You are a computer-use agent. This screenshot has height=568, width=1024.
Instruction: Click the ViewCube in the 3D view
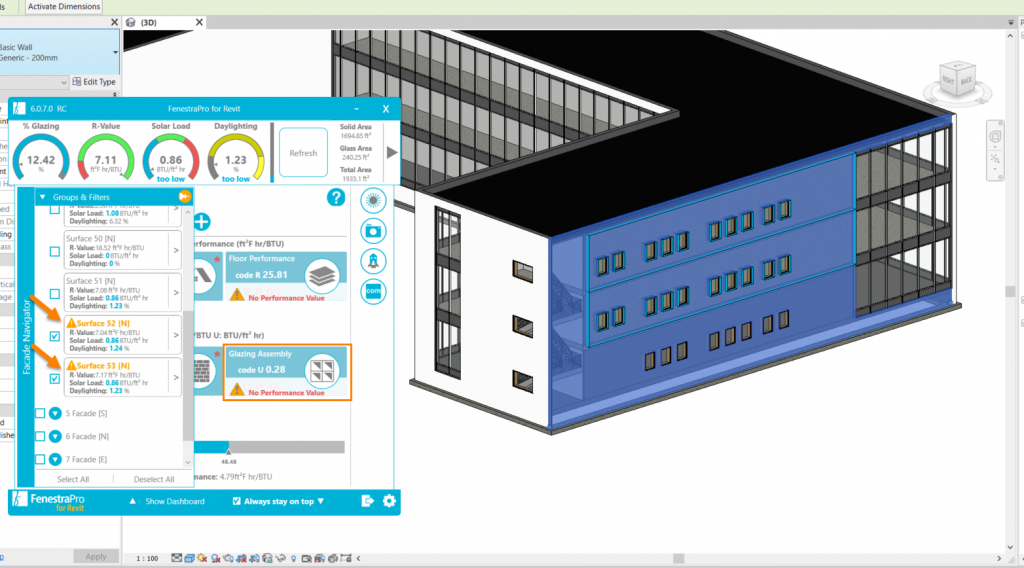pos(957,80)
